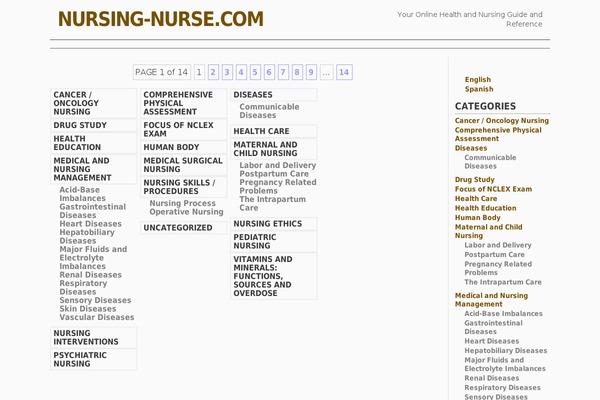
Task: Open sidebar Maternal and Child Nursing category
Action: click(489, 231)
